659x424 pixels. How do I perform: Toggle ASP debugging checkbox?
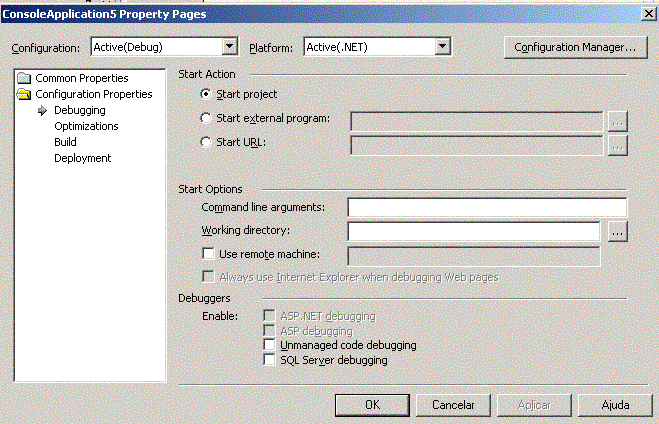[269, 330]
